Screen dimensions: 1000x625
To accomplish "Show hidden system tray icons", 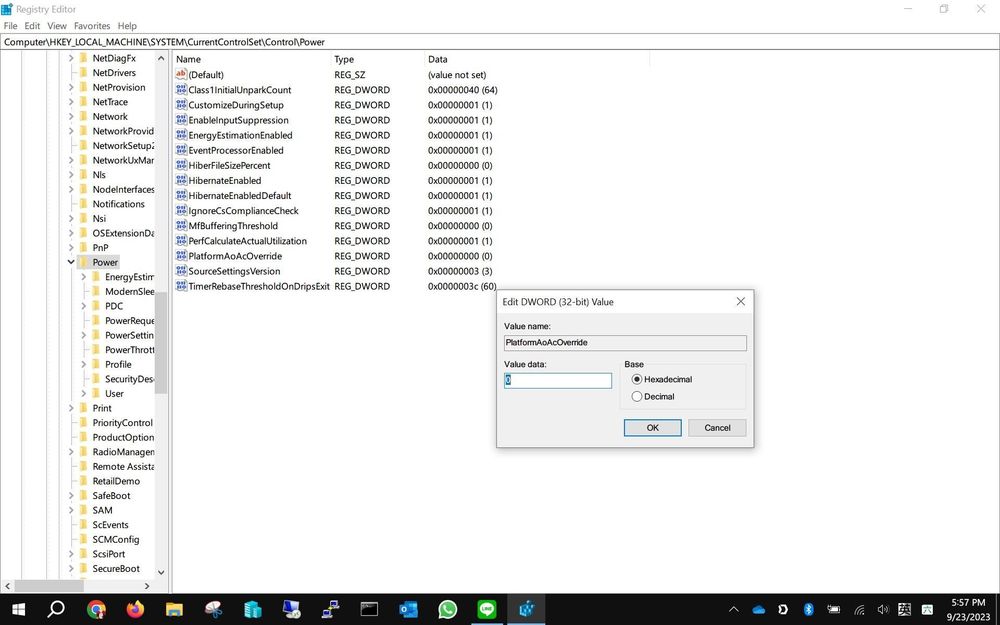I will pyautogui.click(x=733, y=609).
